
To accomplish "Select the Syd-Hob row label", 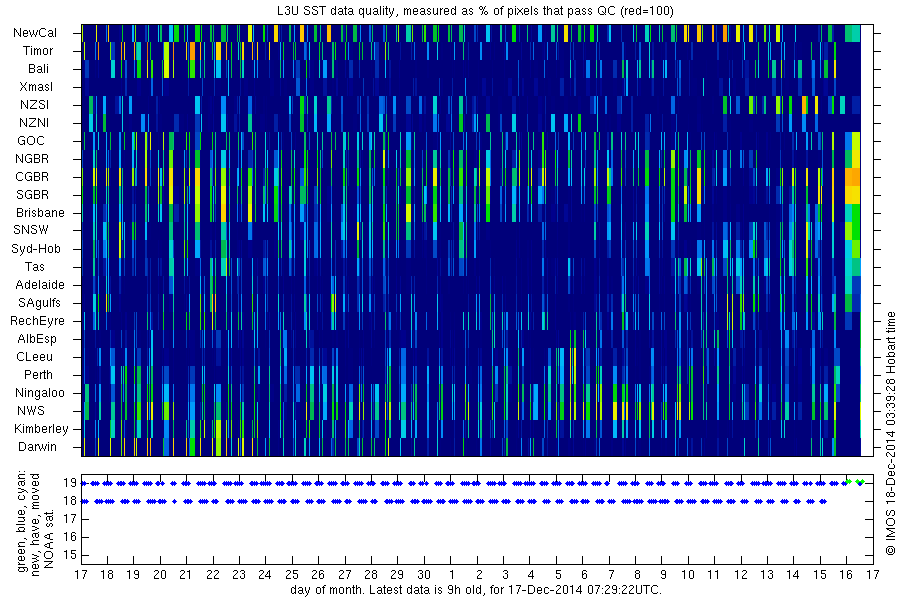I will coord(36,249).
